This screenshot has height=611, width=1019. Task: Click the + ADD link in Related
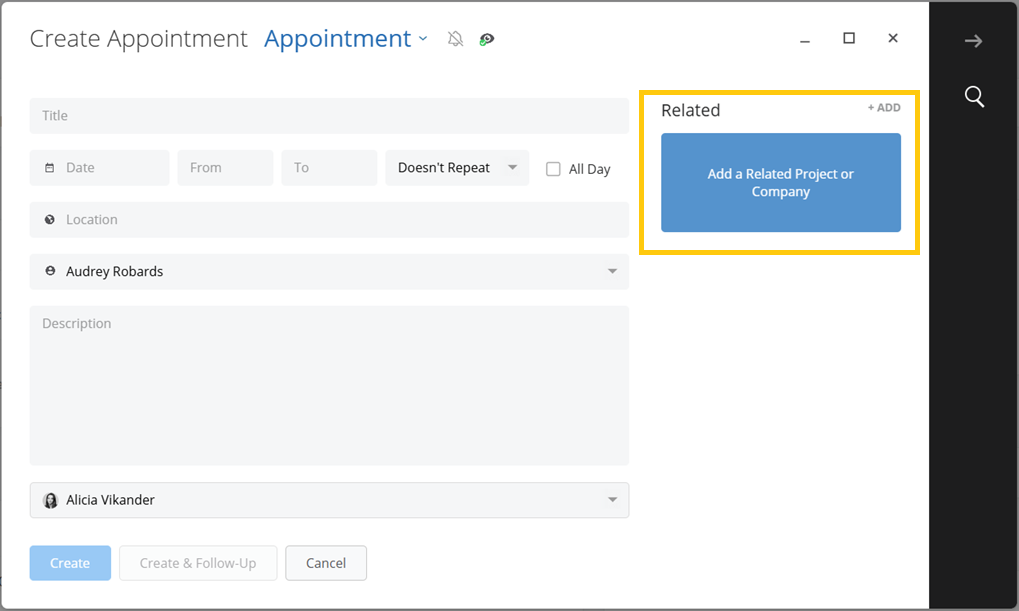tap(884, 108)
